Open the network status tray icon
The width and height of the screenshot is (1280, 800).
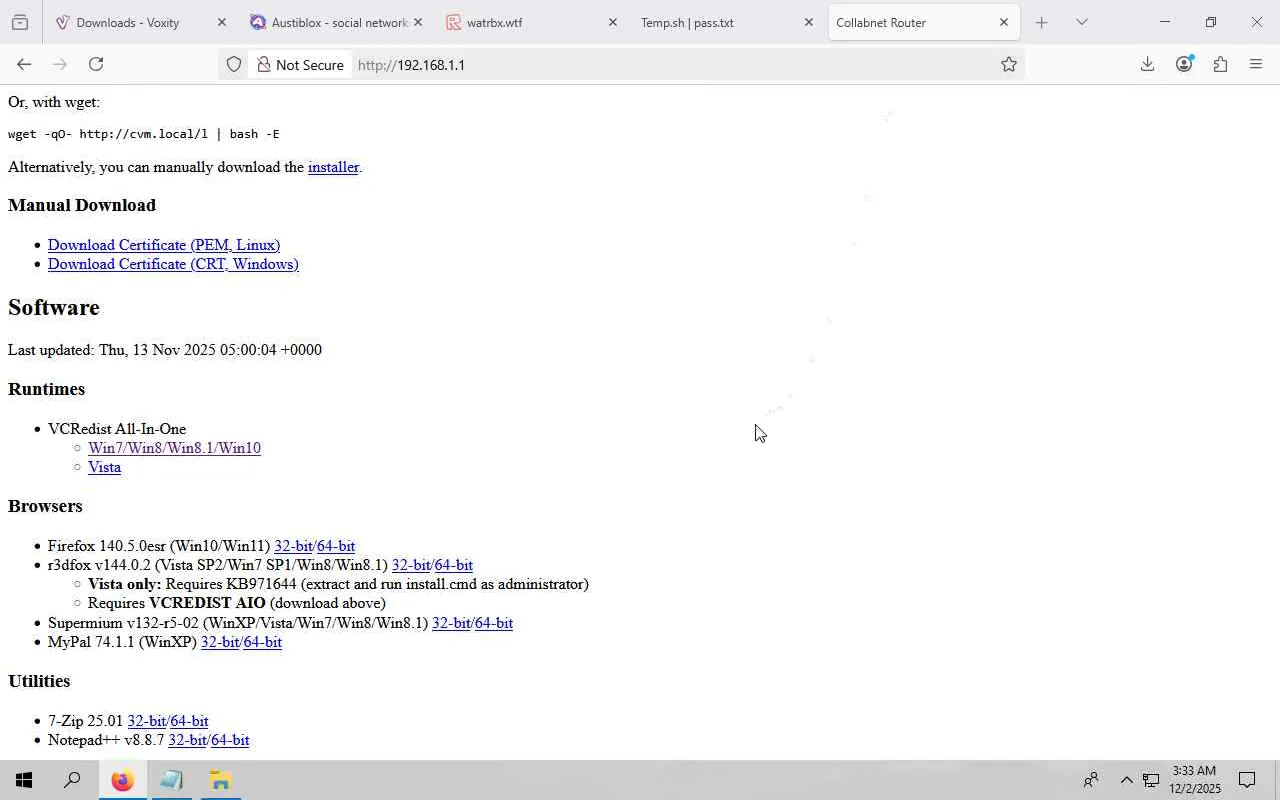pyautogui.click(x=1151, y=780)
